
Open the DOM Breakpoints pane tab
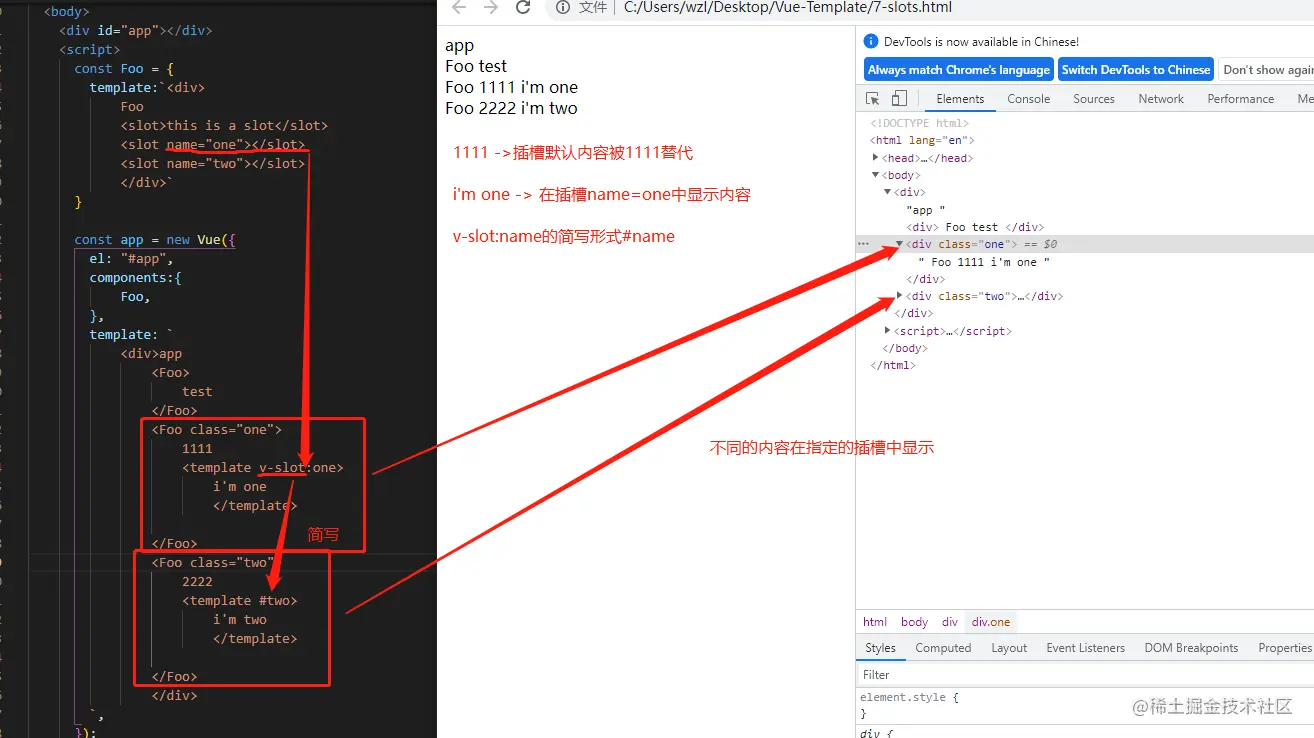click(x=1191, y=648)
